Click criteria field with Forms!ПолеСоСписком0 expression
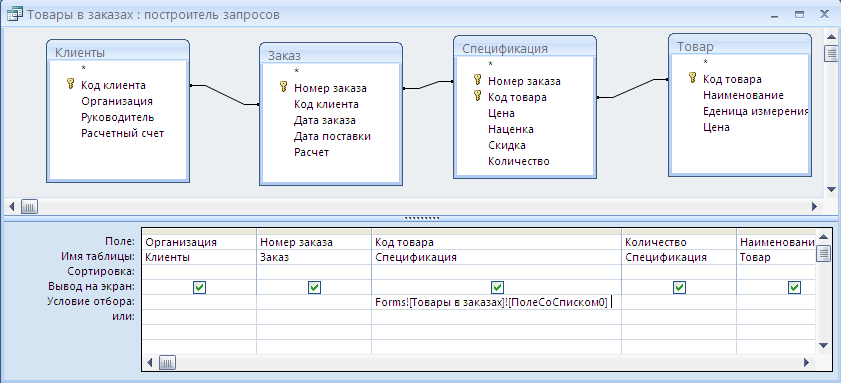841x383 pixels. (x=496, y=302)
